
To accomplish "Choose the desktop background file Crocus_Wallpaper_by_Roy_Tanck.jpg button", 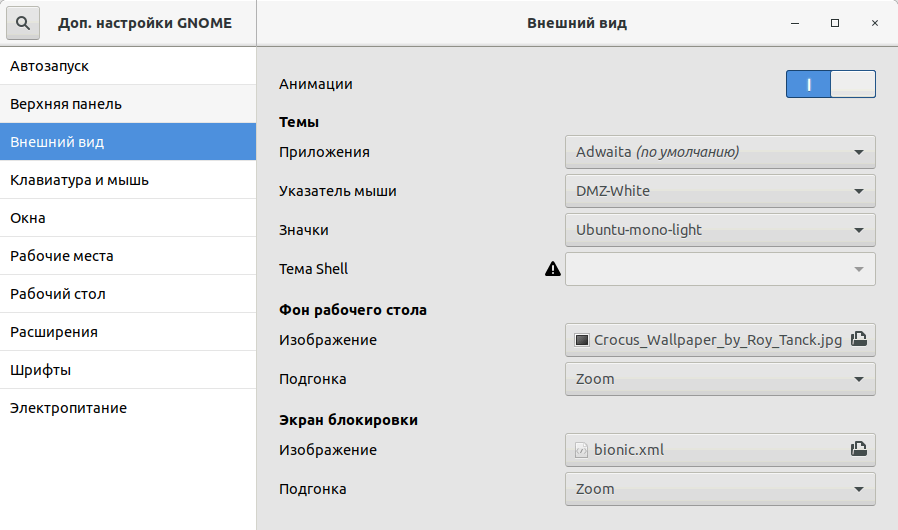I will [x=720, y=340].
